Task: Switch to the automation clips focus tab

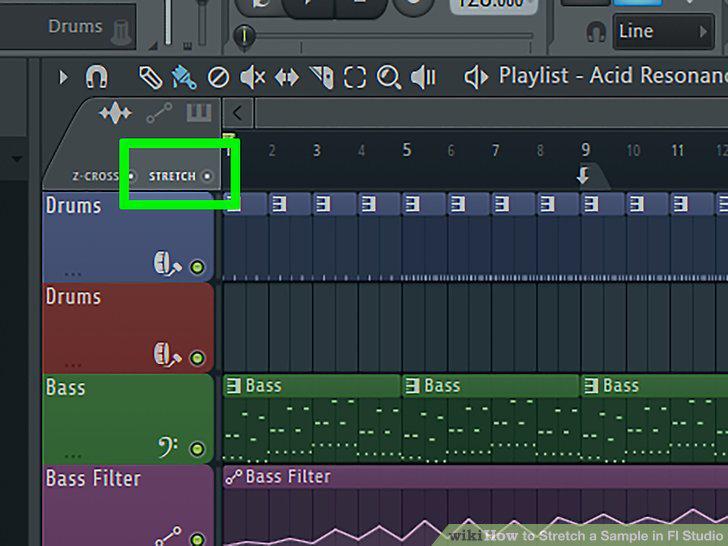Action: coord(159,113)
